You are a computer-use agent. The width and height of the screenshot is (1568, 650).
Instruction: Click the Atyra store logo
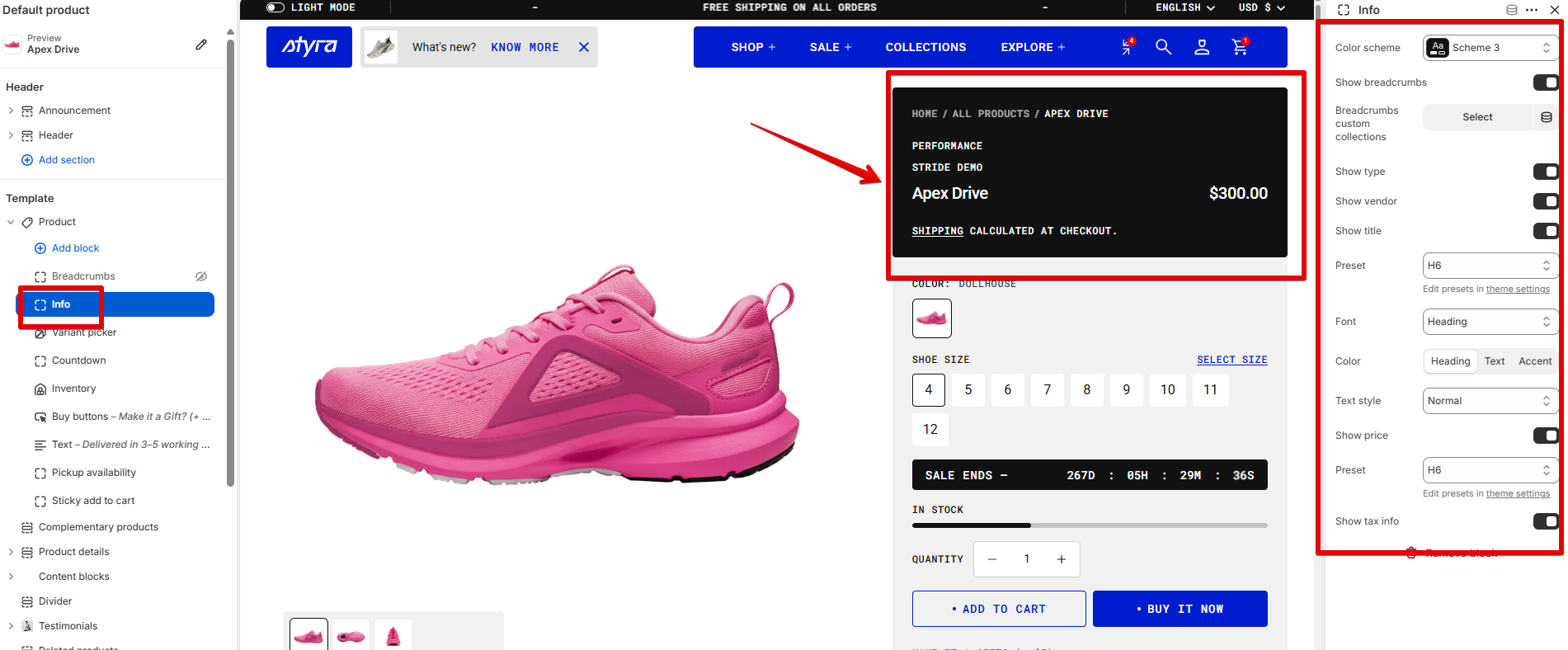(309, 47)
